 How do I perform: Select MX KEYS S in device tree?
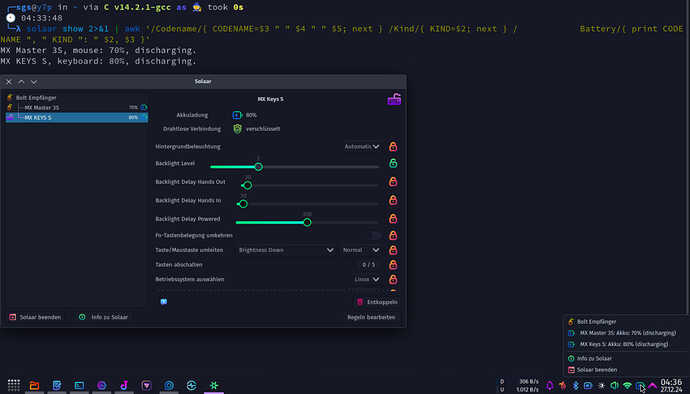point(77,118)
